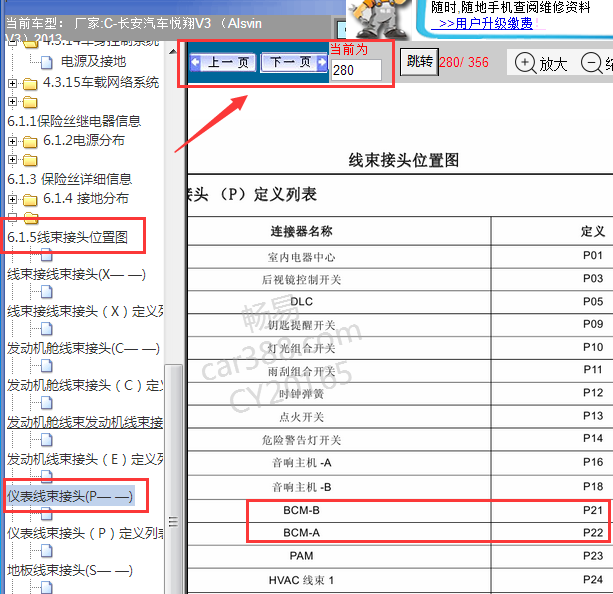
Task: Select 6.1.4 接地分布 tree item
Action: pyautogui.click(x=86, y=198)
